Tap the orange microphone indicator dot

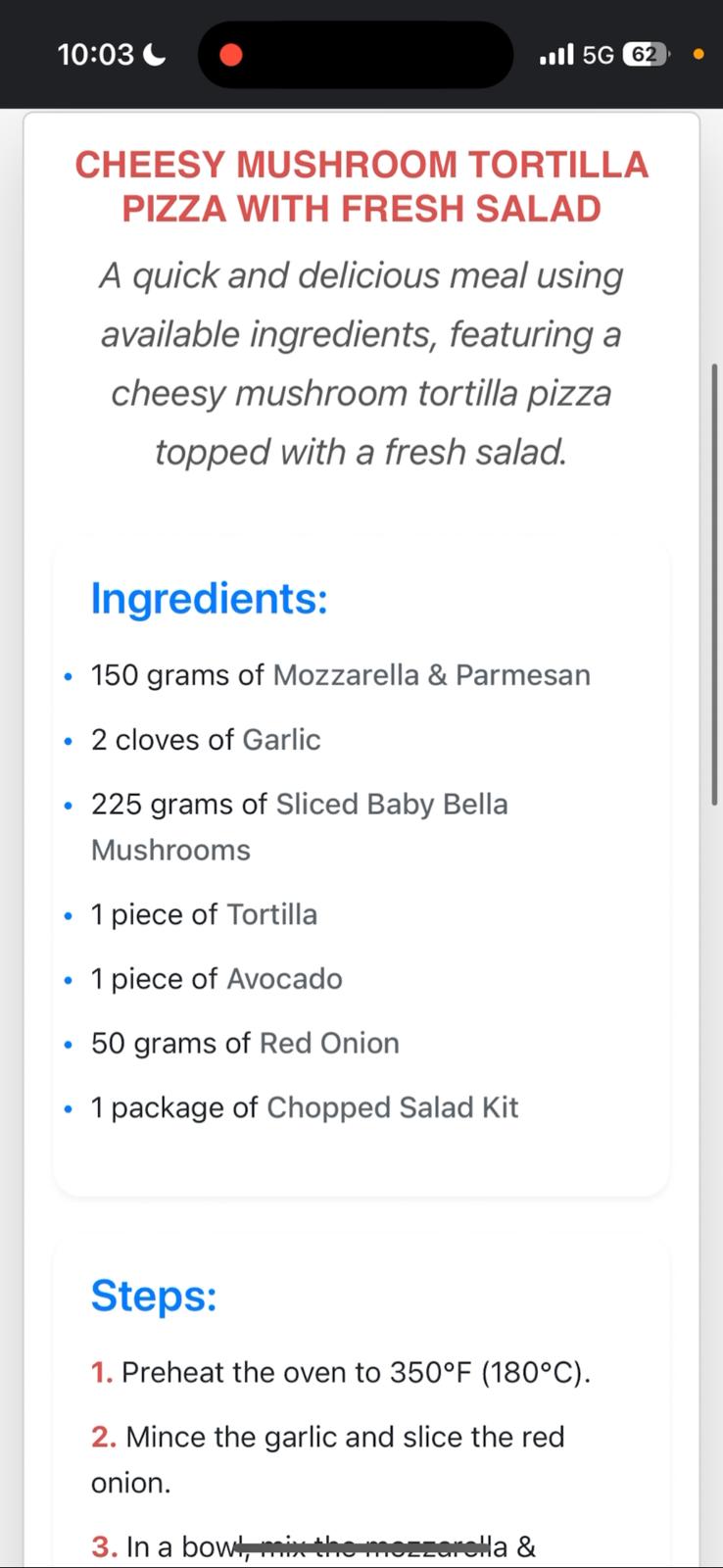point(699,54)
